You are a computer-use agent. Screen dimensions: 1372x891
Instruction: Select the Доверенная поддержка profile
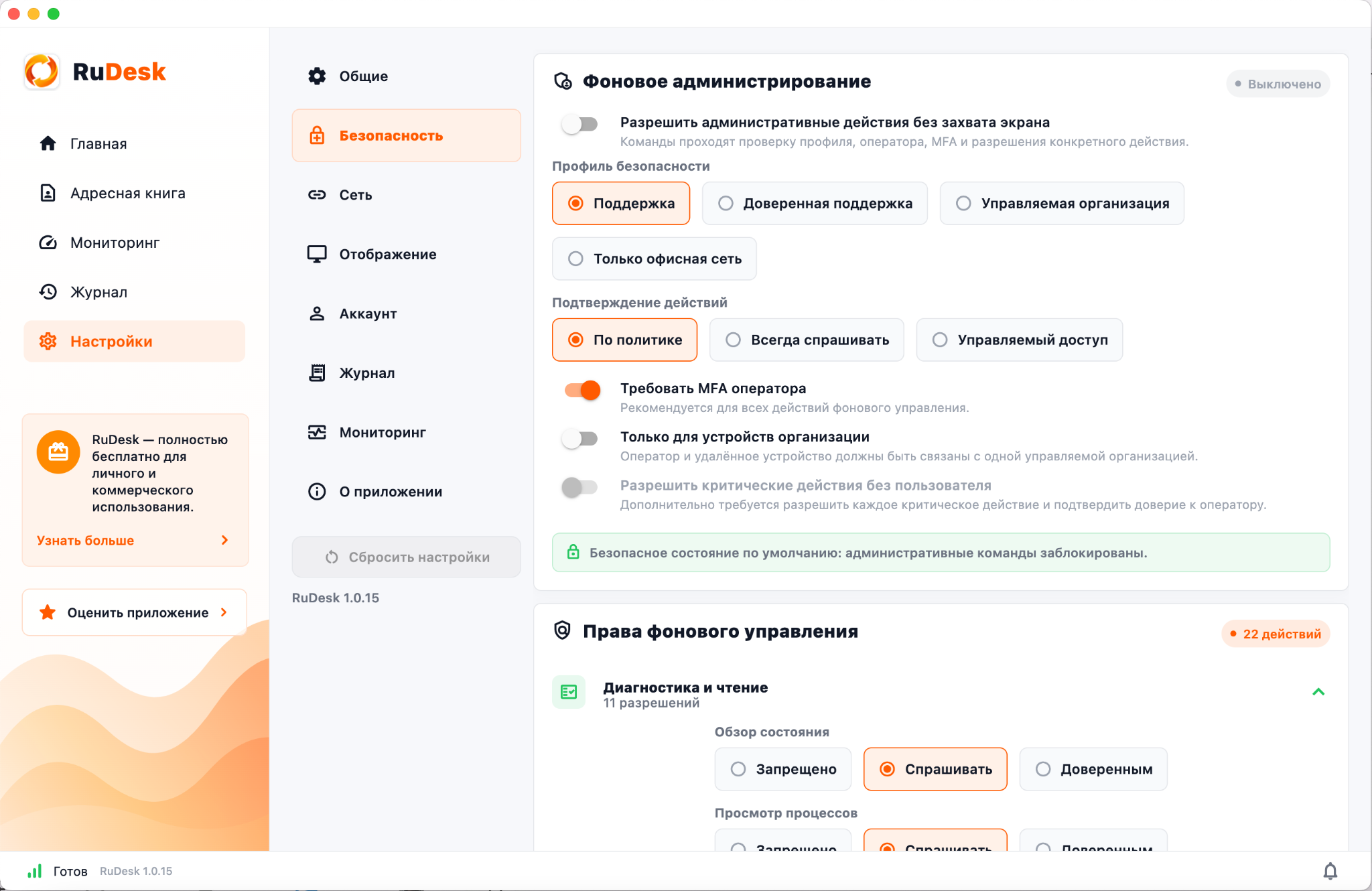(x=815, y=204)
